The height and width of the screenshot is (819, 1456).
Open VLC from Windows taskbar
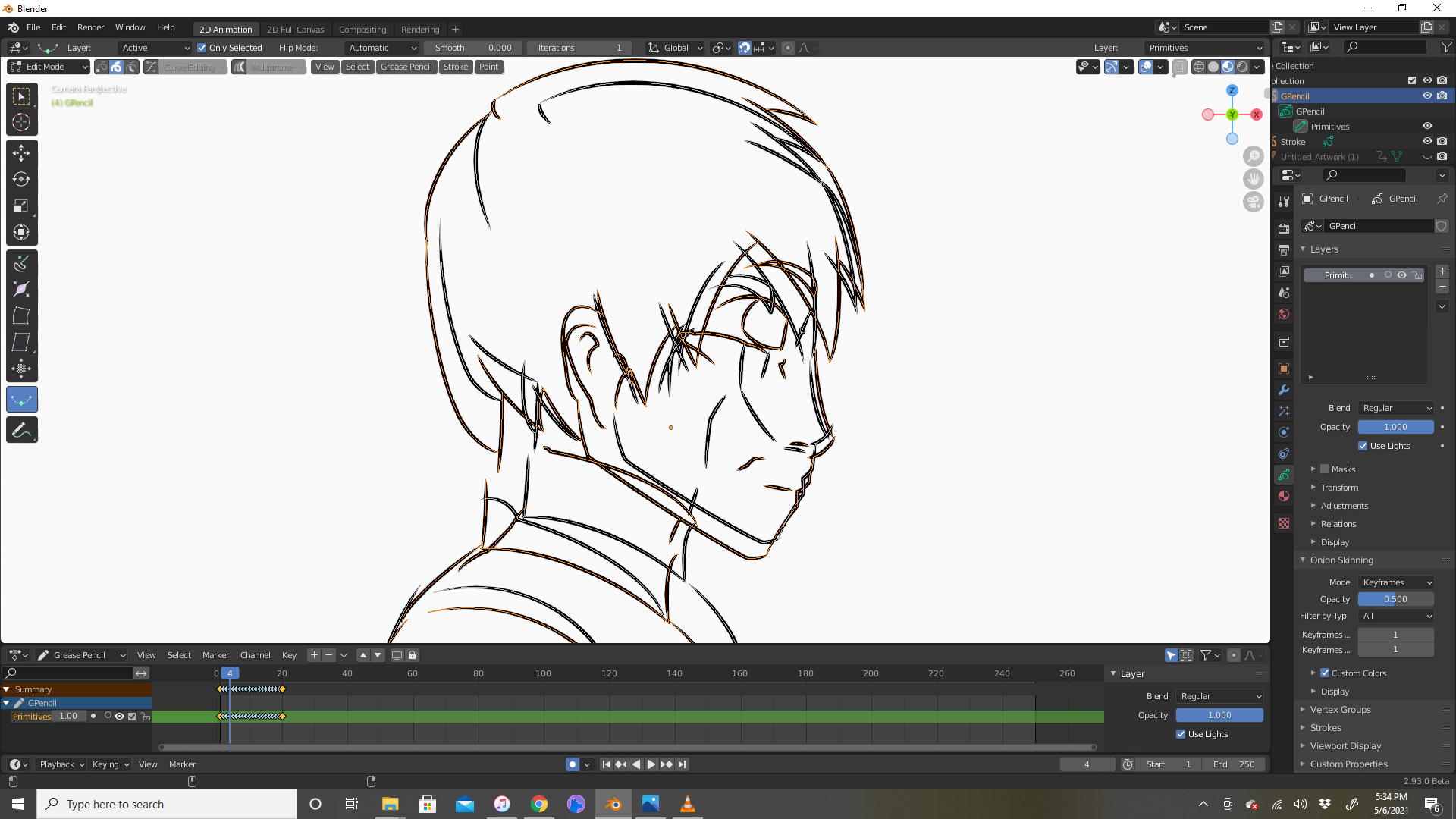(688, 804)
